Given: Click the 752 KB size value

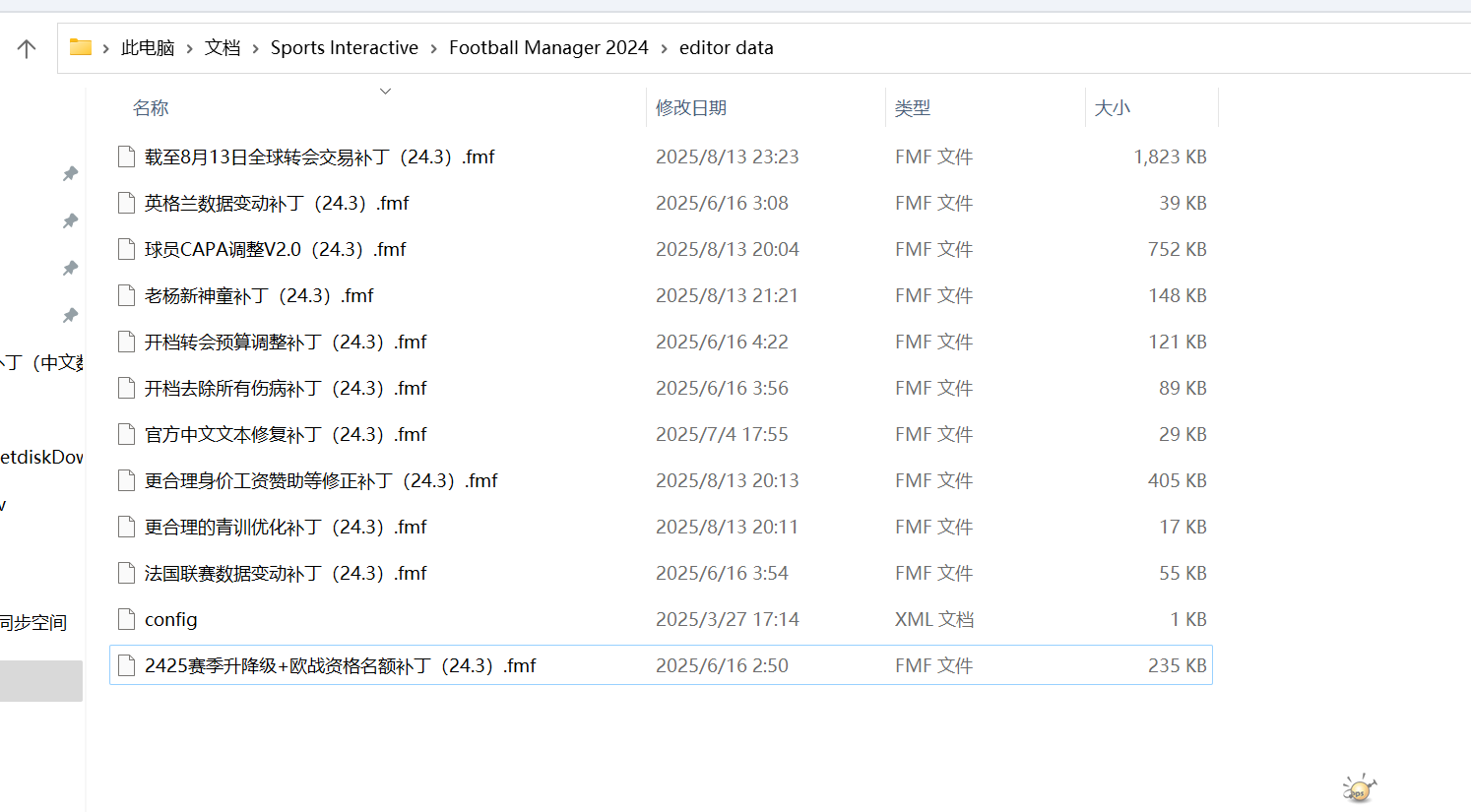Looking at the screenshot, I should coord(1178,249).
